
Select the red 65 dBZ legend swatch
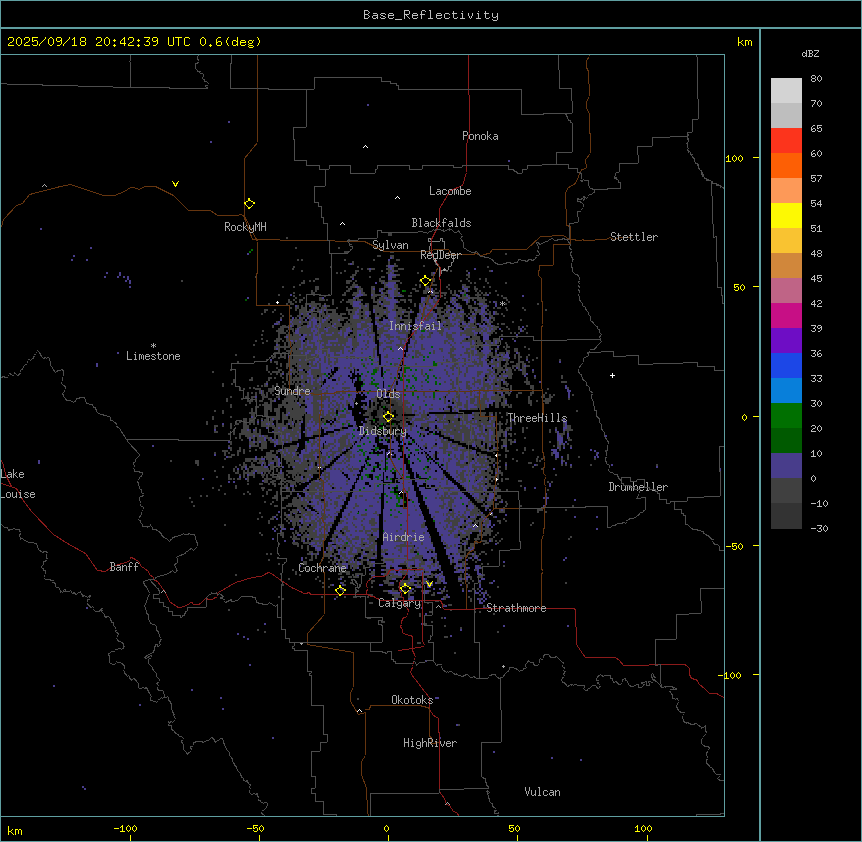point(786,140)
